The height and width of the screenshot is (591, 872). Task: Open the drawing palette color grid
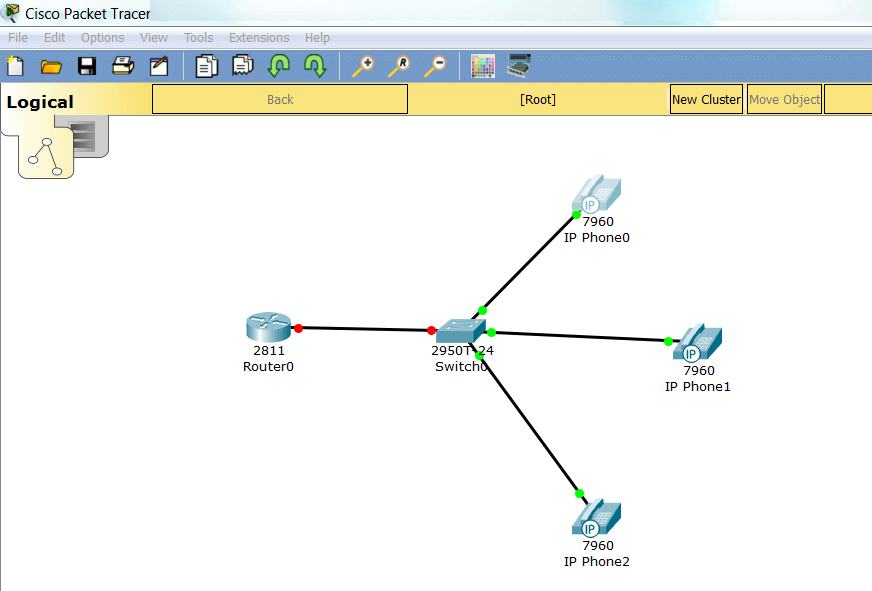[x=483, y=67]
